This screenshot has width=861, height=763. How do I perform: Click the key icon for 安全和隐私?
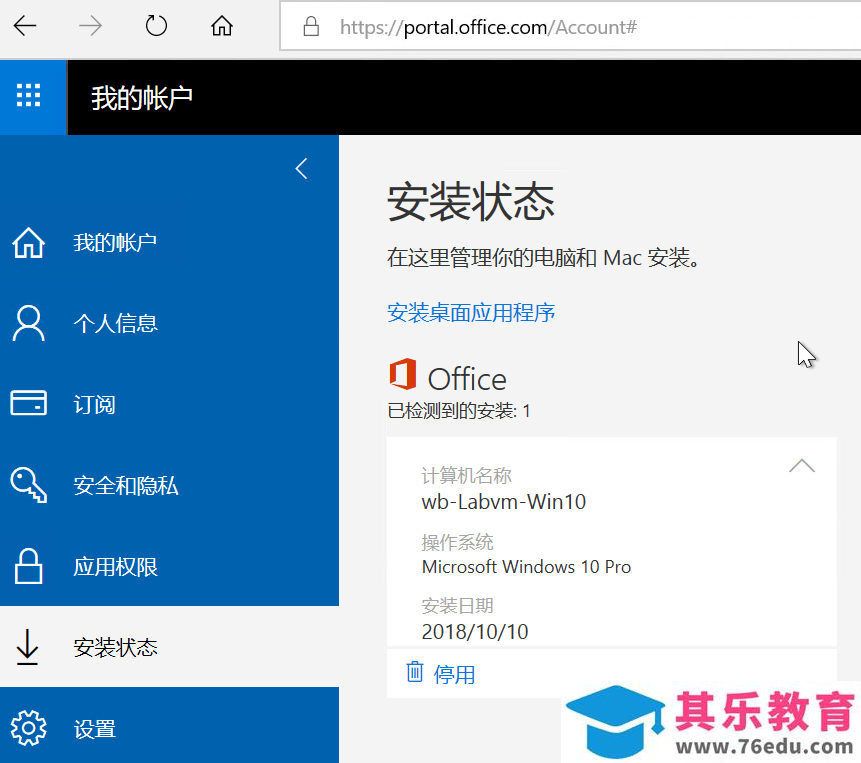click(29, 485)
